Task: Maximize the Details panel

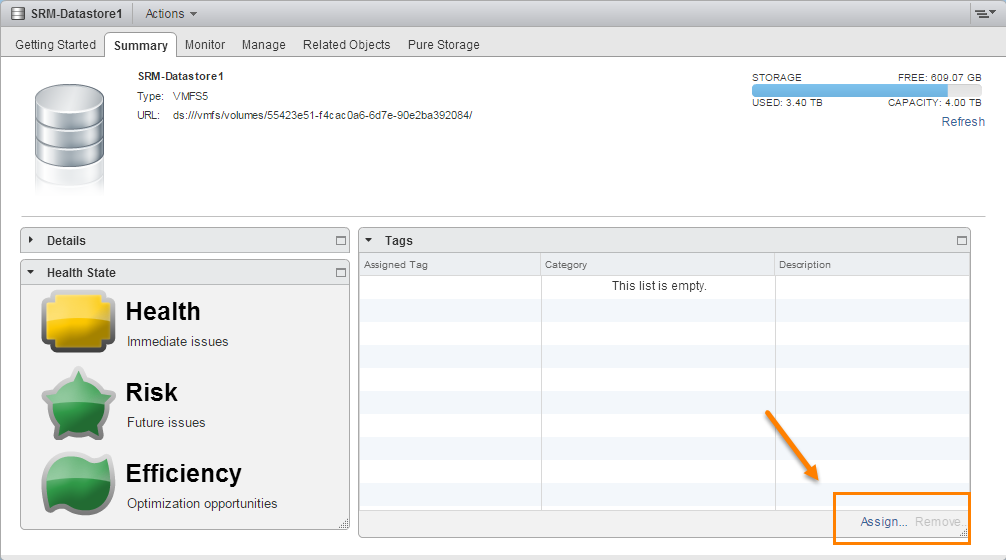Action: [x=341, y=241]
